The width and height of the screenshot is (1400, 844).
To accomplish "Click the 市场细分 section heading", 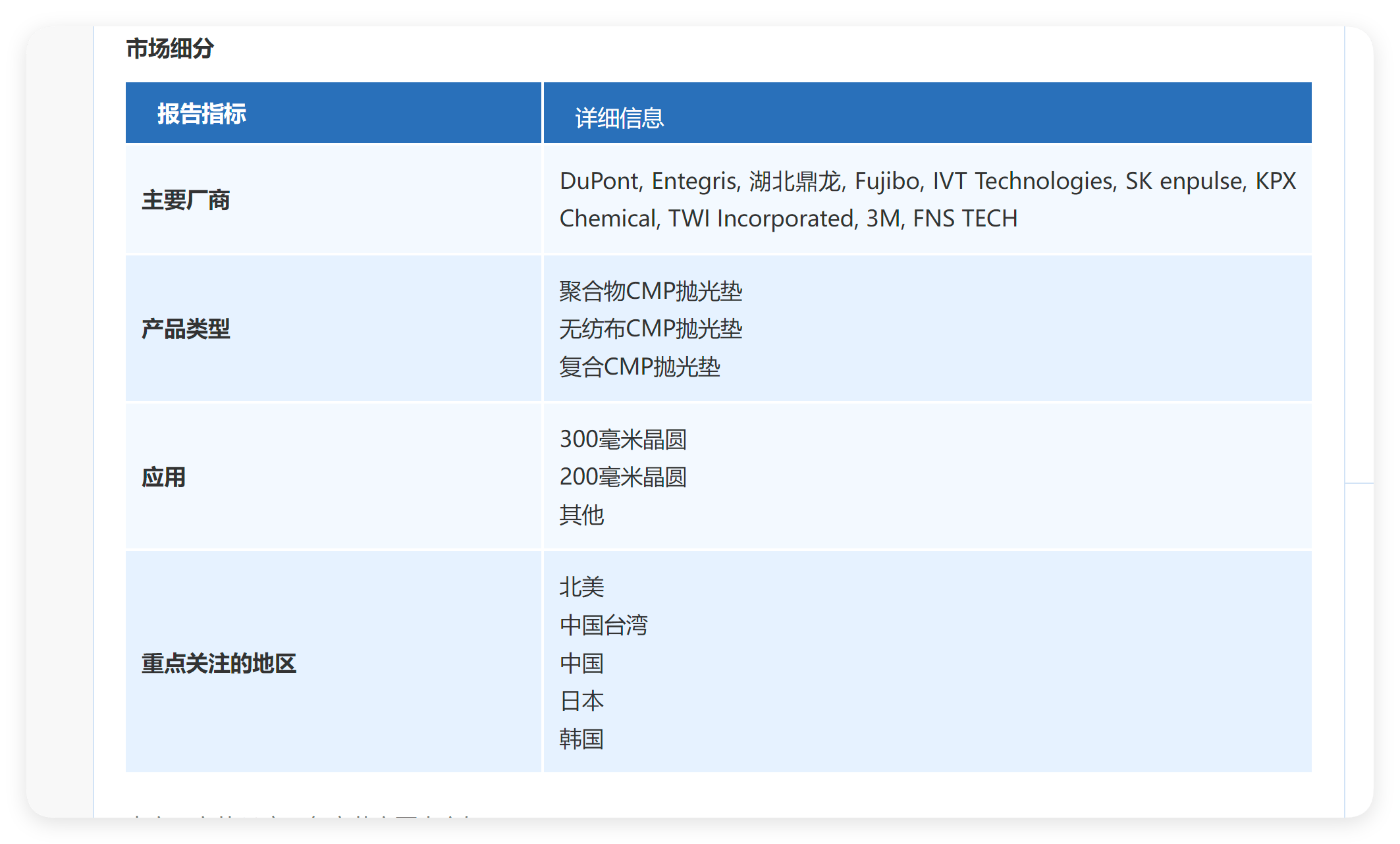I will (170, 49).
